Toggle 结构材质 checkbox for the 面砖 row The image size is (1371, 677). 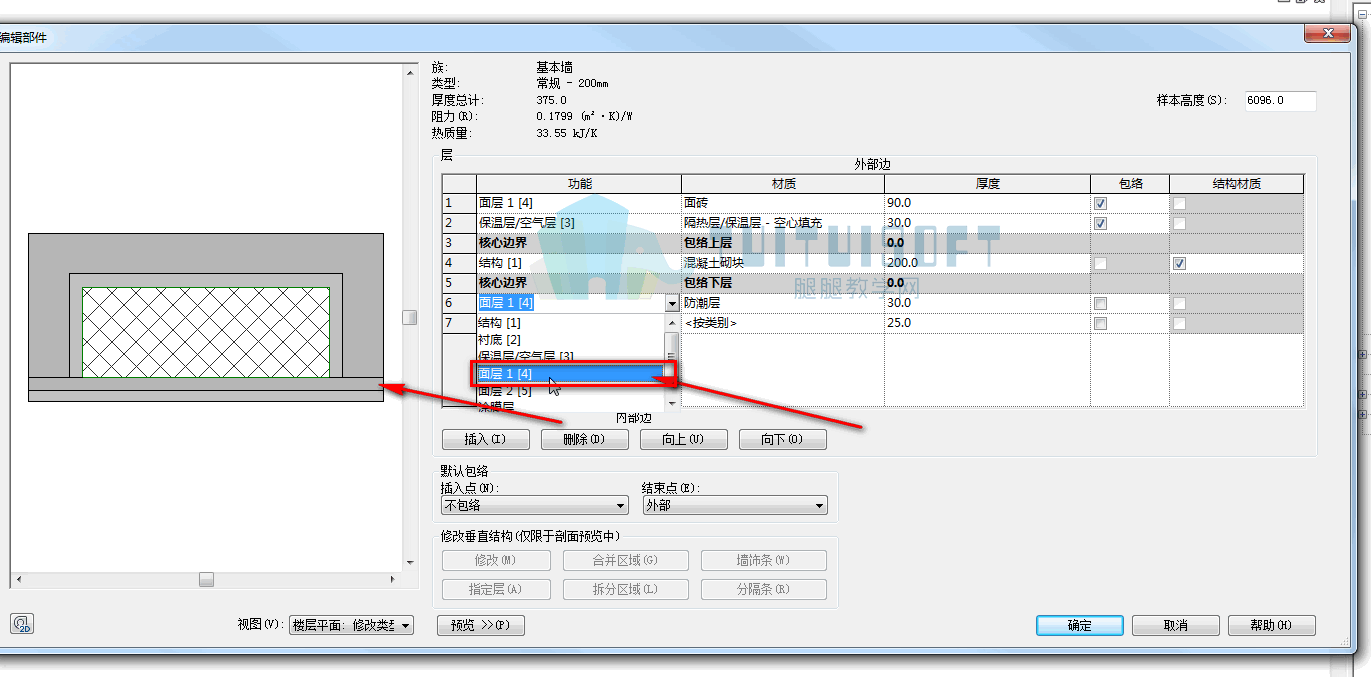pyautogui.click(x=1180, y=203)
